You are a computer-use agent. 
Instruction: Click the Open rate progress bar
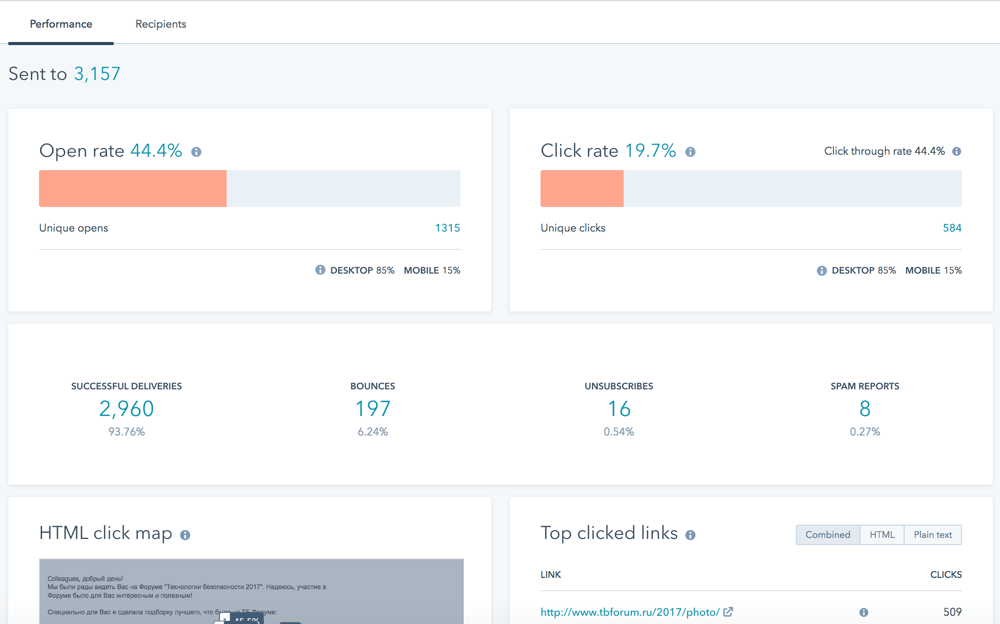pyautogui.click(x=249, y=189)
